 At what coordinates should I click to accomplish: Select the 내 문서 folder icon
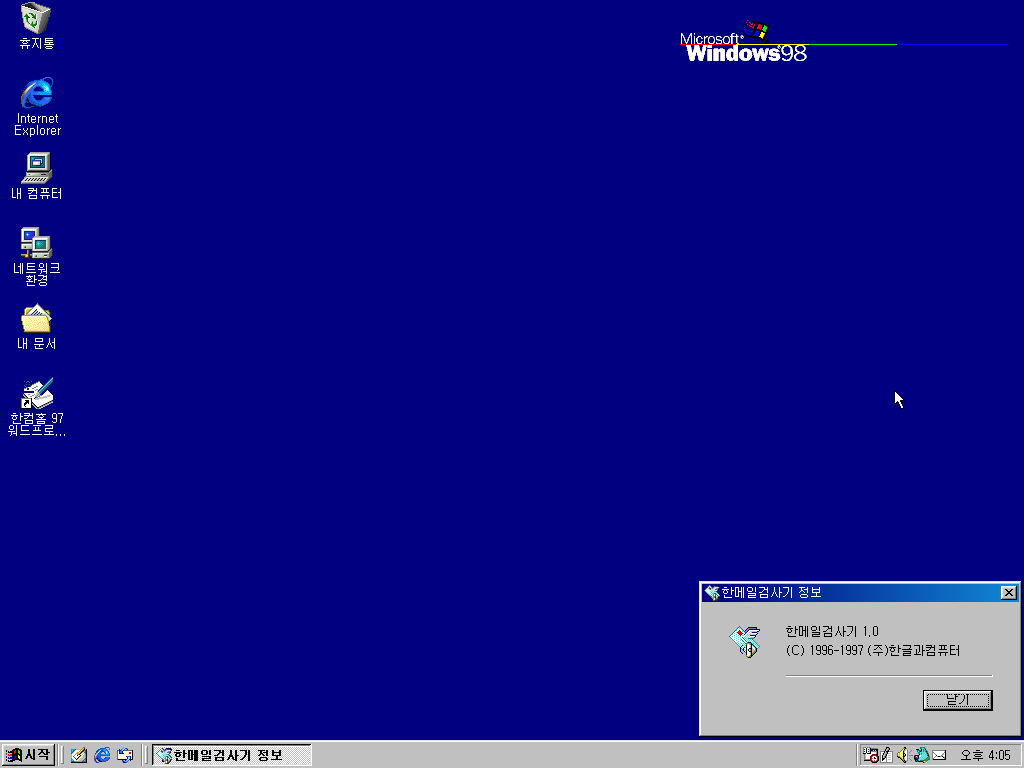coord(37,327)
